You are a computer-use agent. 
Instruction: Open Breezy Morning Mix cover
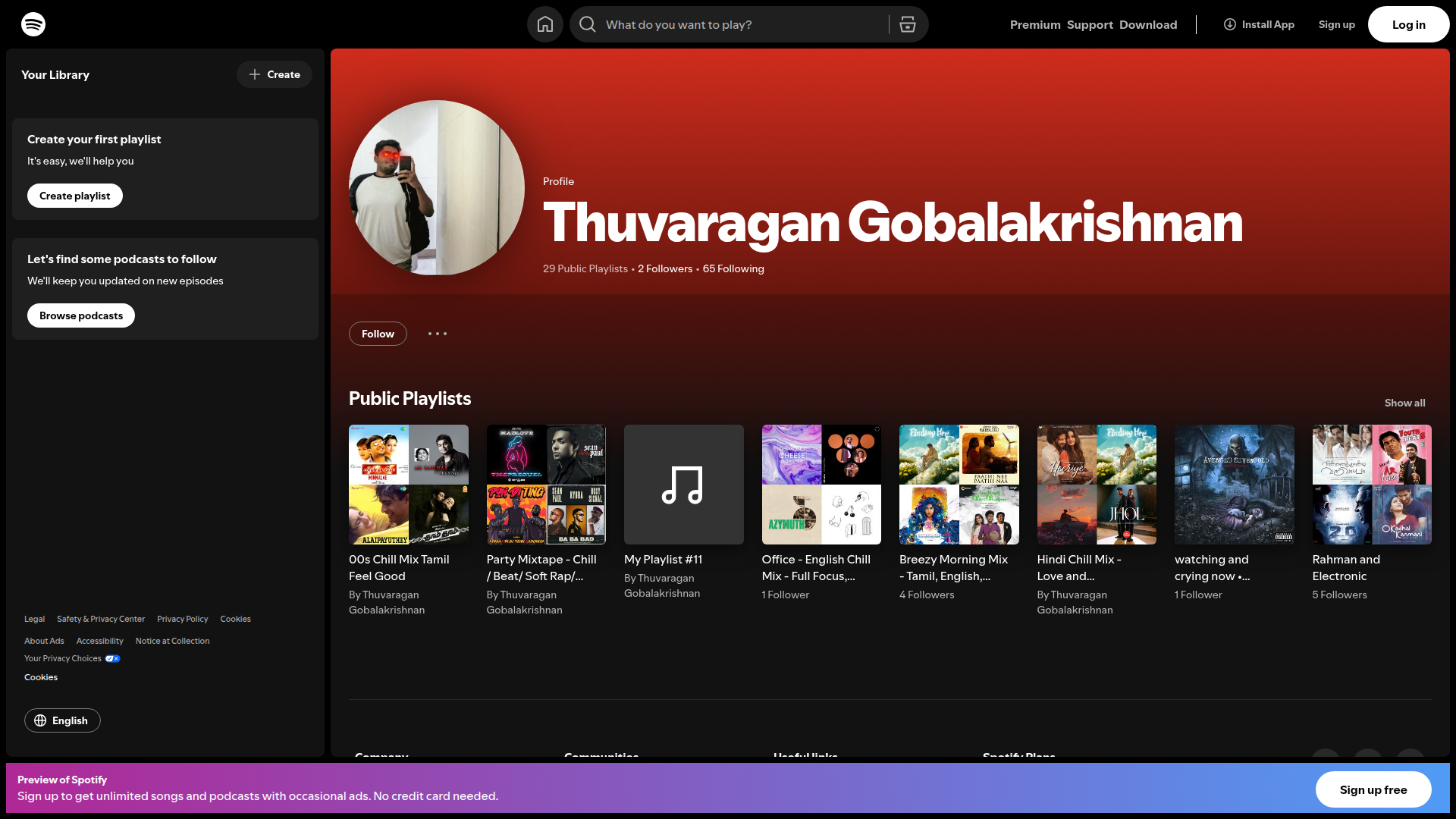(959, 485)
